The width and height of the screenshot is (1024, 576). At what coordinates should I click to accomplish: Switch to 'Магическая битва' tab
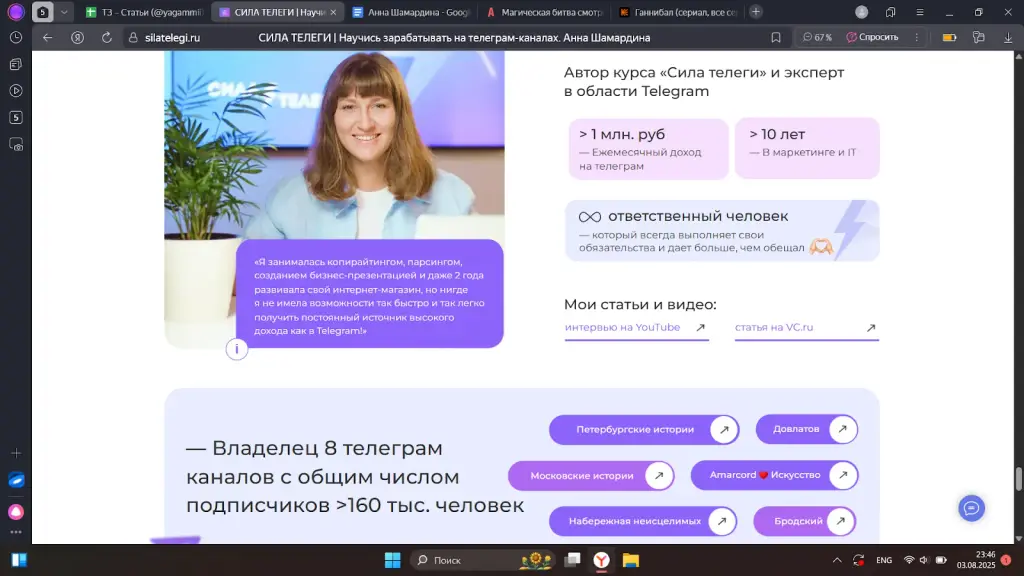click(544, 12)
